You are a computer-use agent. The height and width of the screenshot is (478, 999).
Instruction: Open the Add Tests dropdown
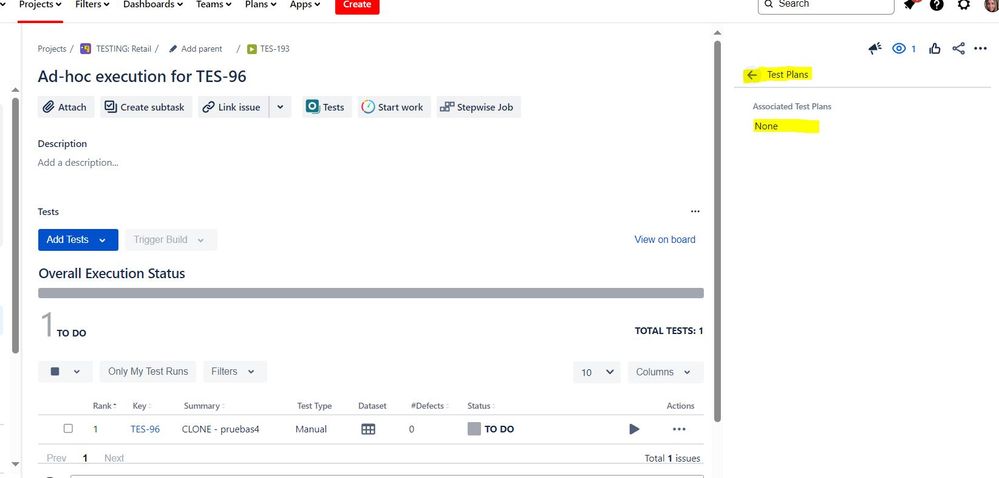(x=78, y=240)
